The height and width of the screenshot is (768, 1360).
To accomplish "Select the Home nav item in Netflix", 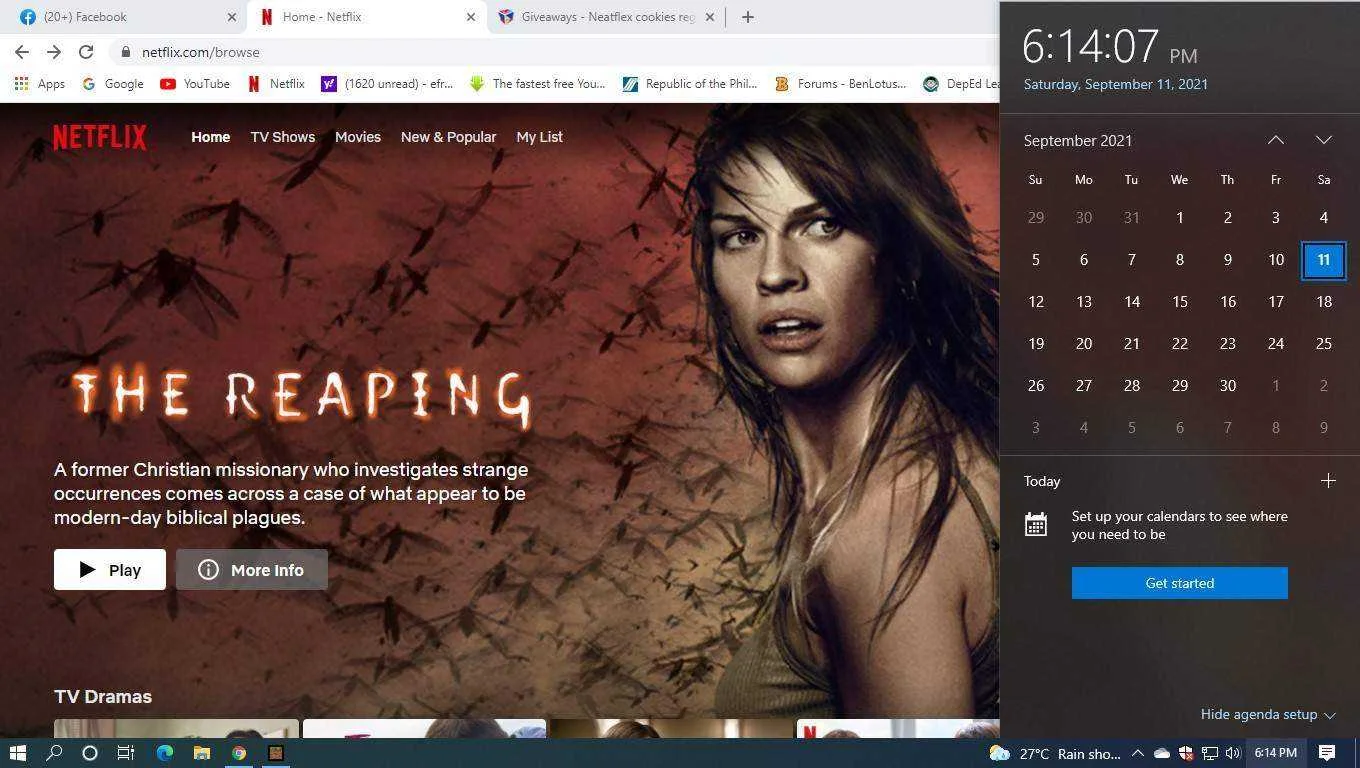I will coord(210,137).
